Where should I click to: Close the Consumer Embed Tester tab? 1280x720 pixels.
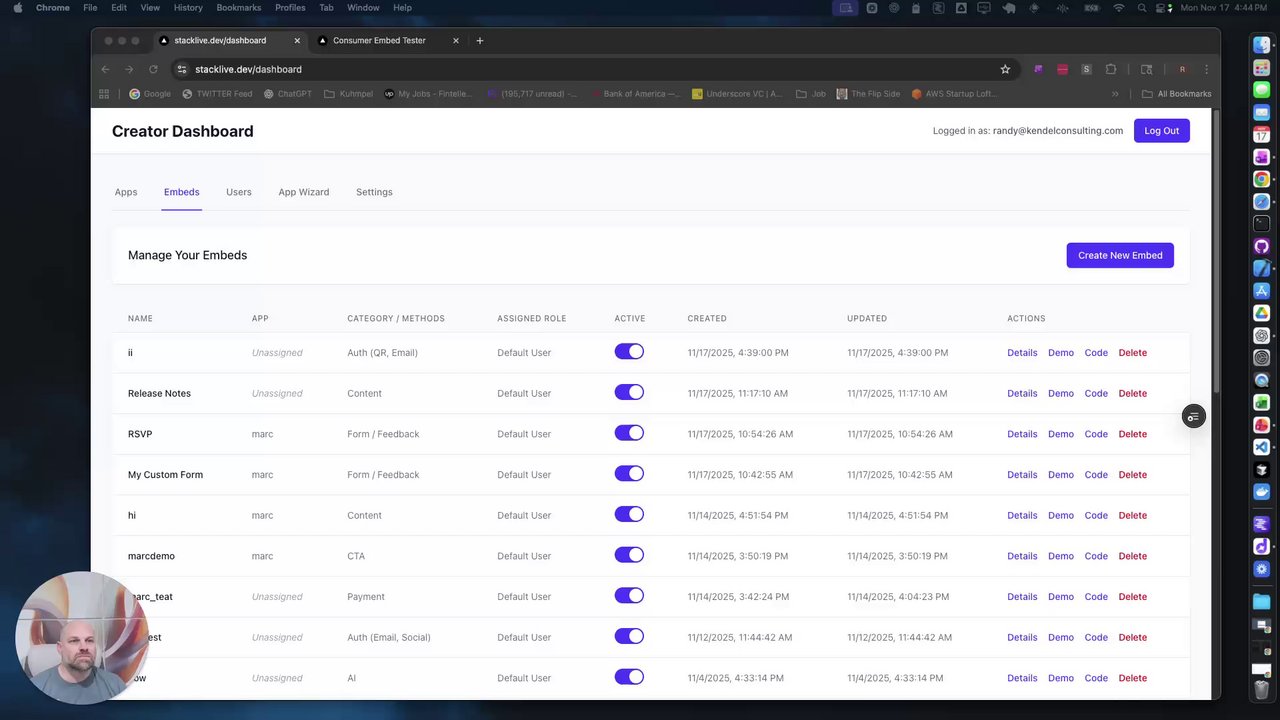pyautogui.click(x=456, y=41)
